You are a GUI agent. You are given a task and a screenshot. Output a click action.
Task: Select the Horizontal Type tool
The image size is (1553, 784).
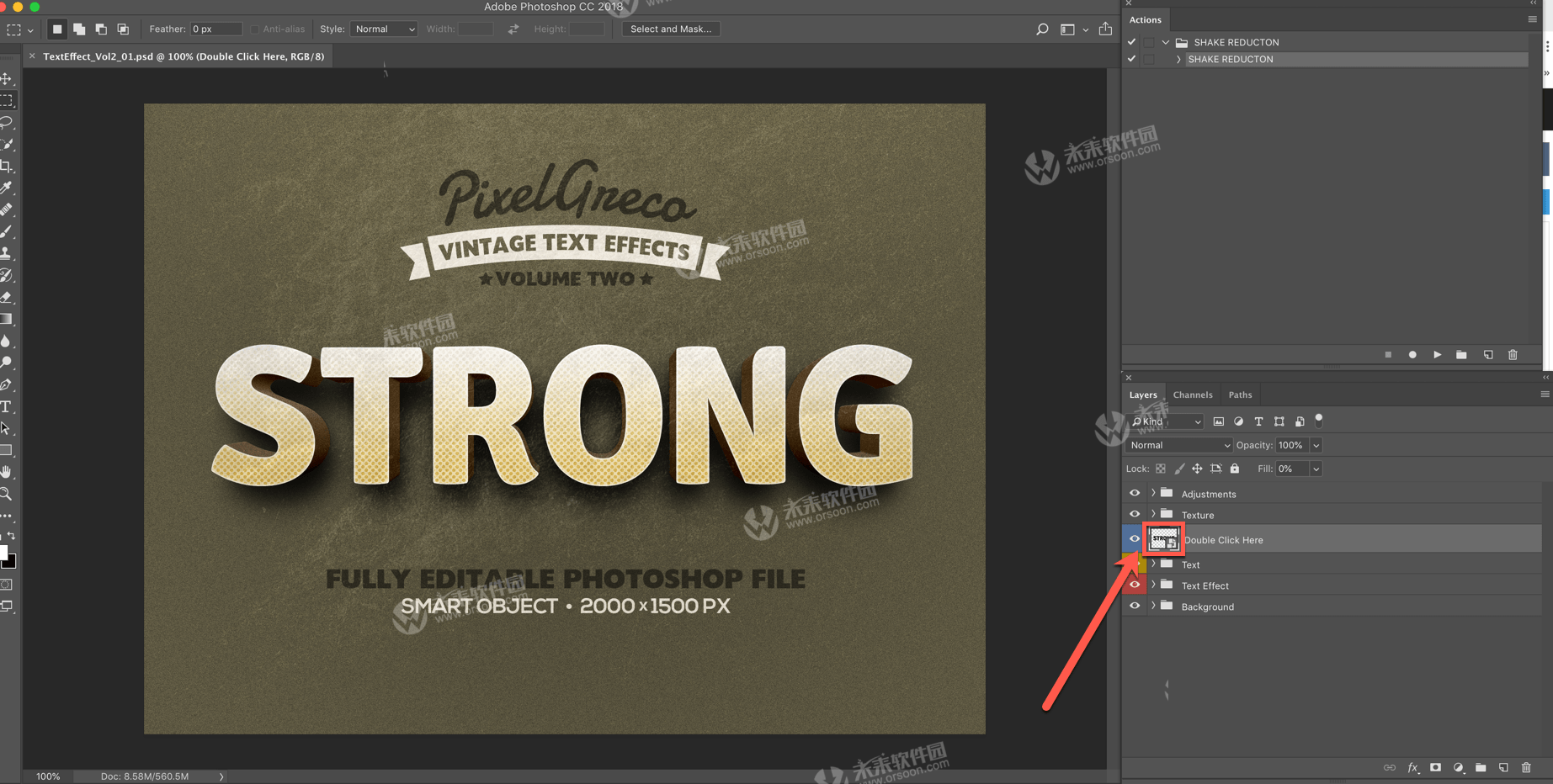click(x=7, y=406)
